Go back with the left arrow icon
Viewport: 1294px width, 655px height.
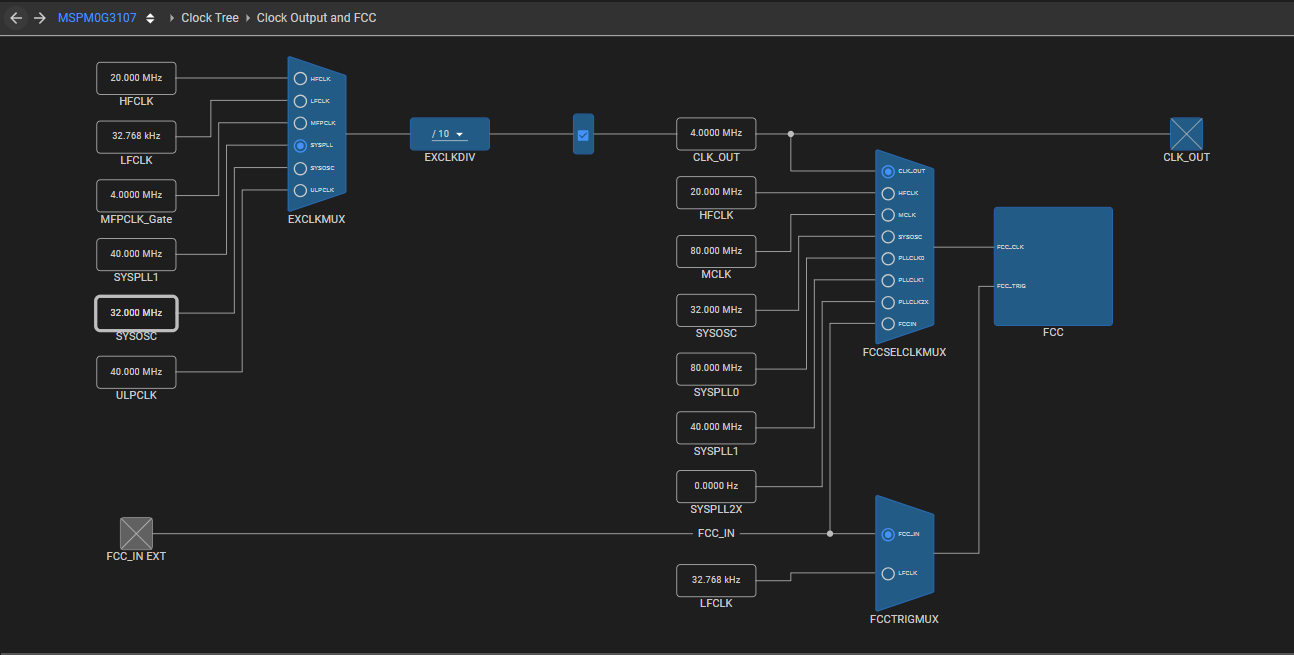coord(16,18)
